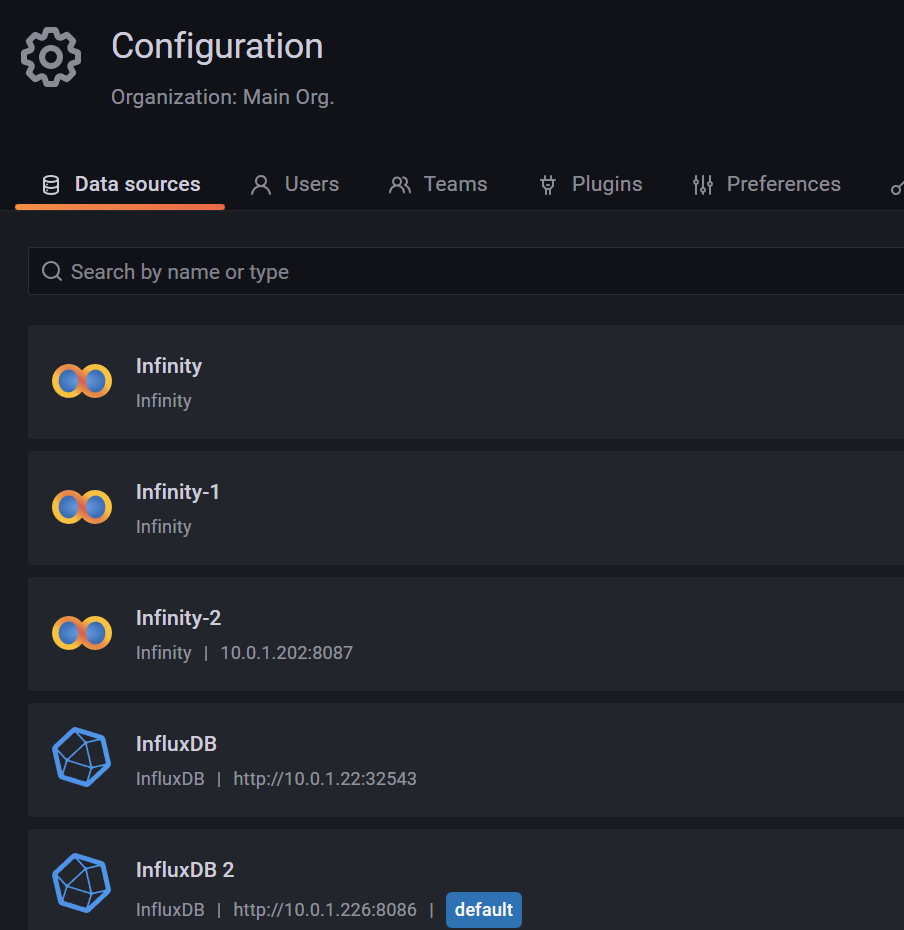The width and height of the screenshot is (904, 930).
Task: Click the Infinity-1 data source logo
Action: [82, 507]
